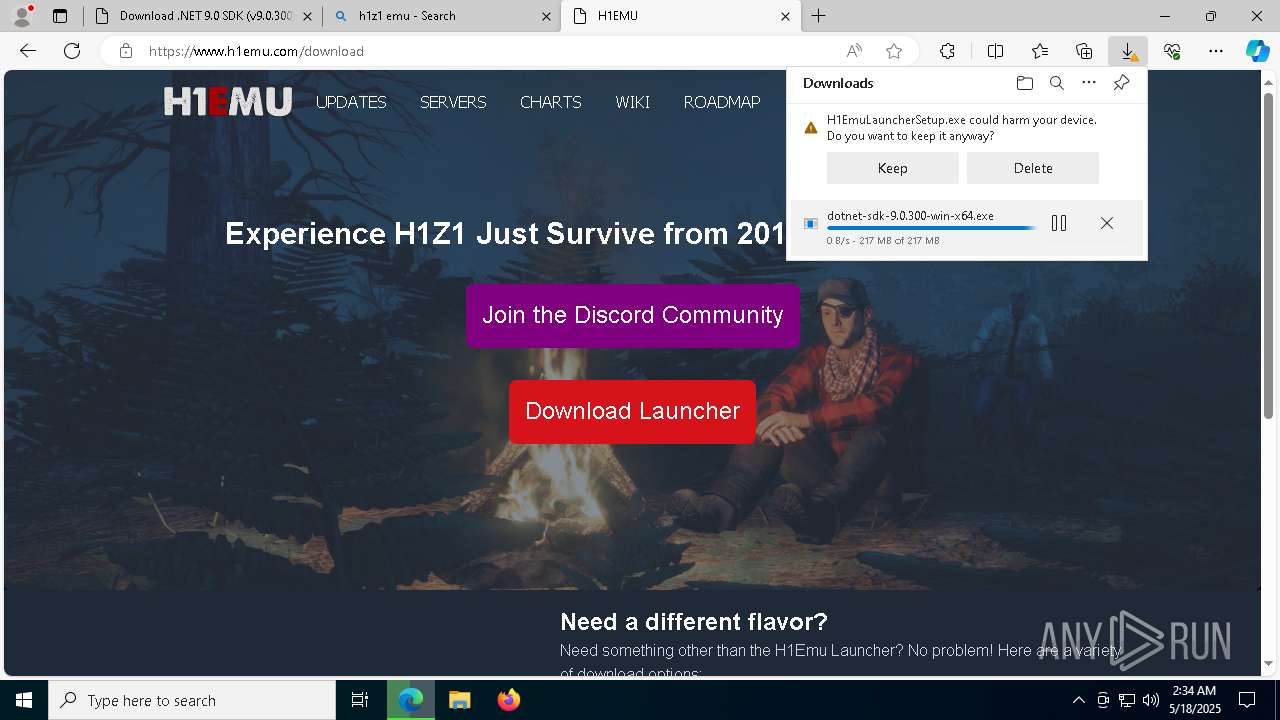Pause dotnet-sdk download
The height and width of the screenshot is (720, 1280).
(x=1059, y=223)
